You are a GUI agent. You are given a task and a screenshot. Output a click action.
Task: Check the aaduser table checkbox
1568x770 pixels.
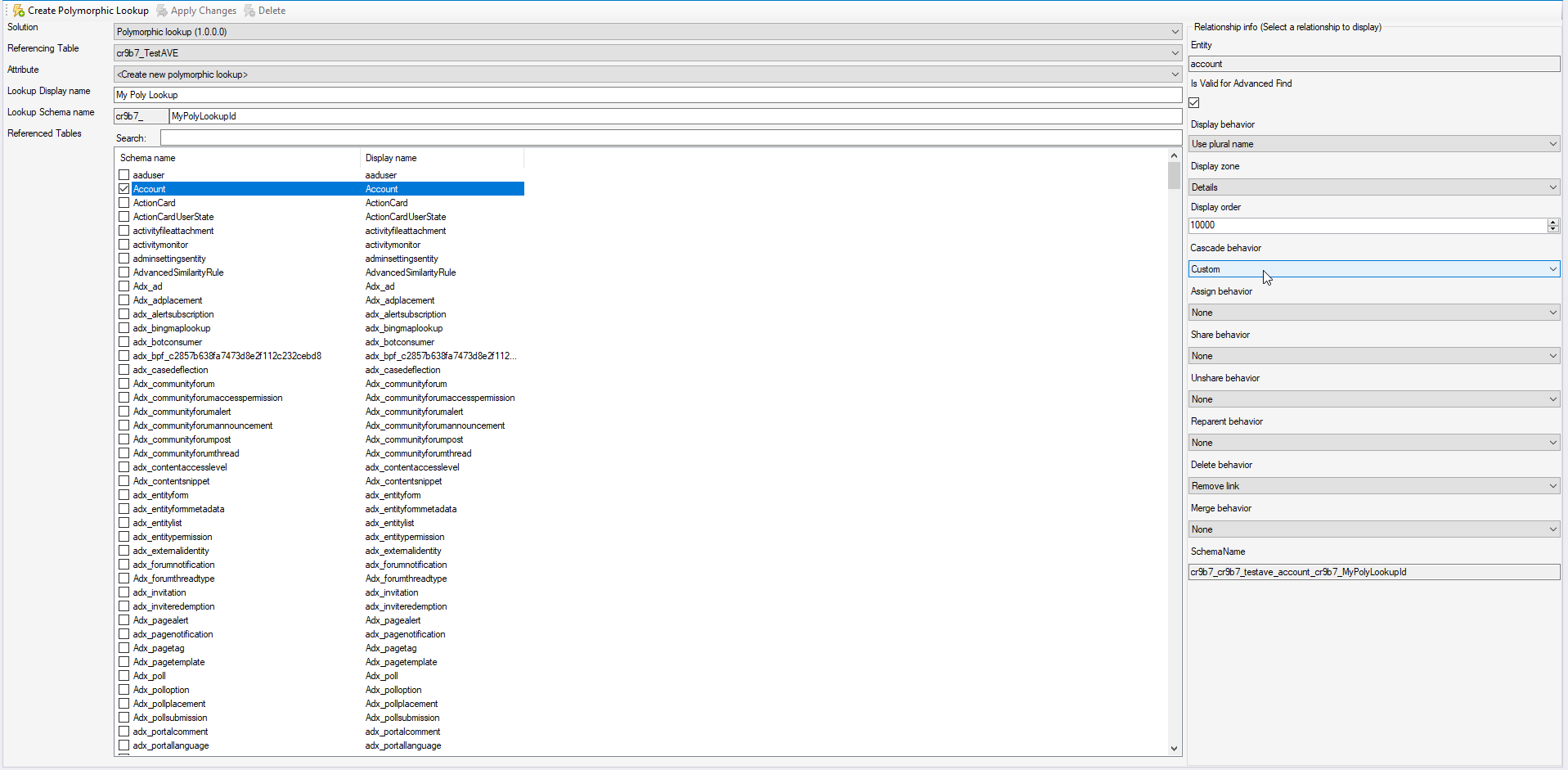(124, 175)
